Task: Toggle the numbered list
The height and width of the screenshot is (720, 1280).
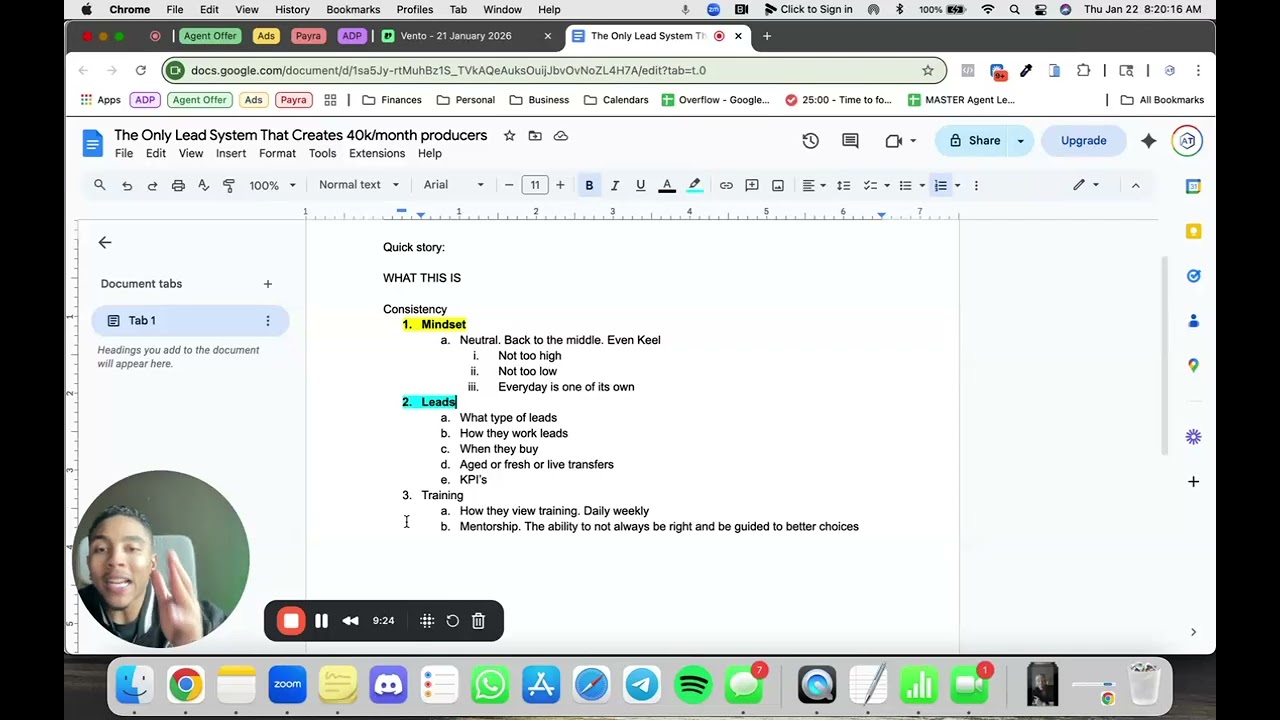Action: pos(940,185)
